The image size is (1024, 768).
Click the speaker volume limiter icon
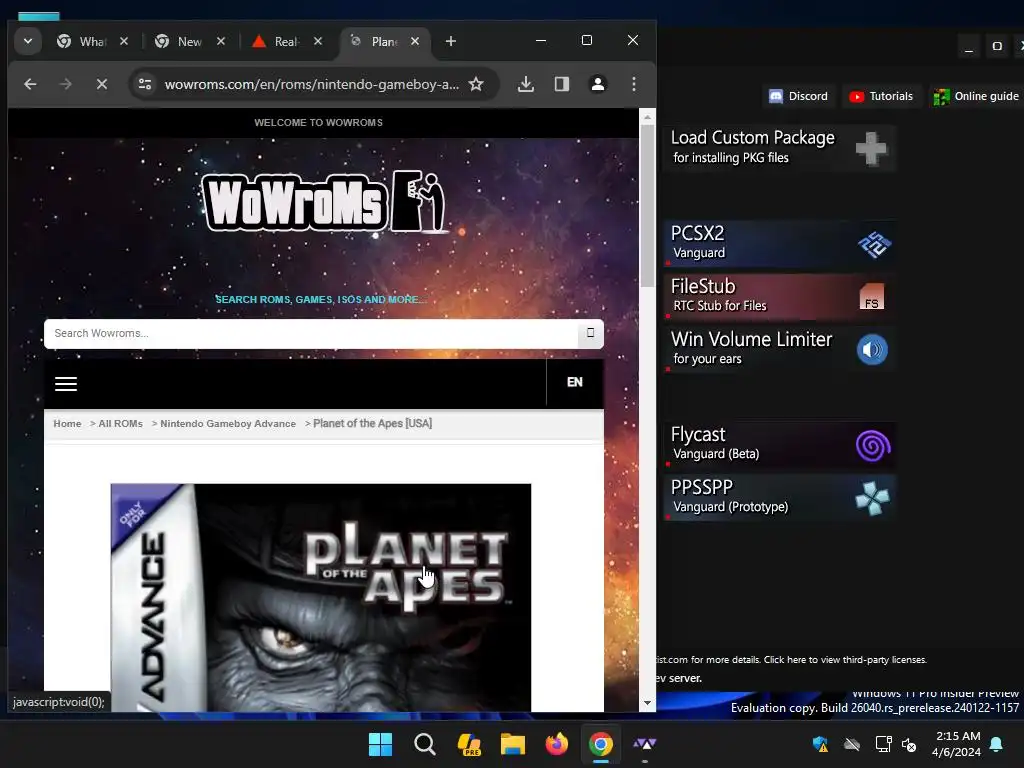click(x=872, y=350)
